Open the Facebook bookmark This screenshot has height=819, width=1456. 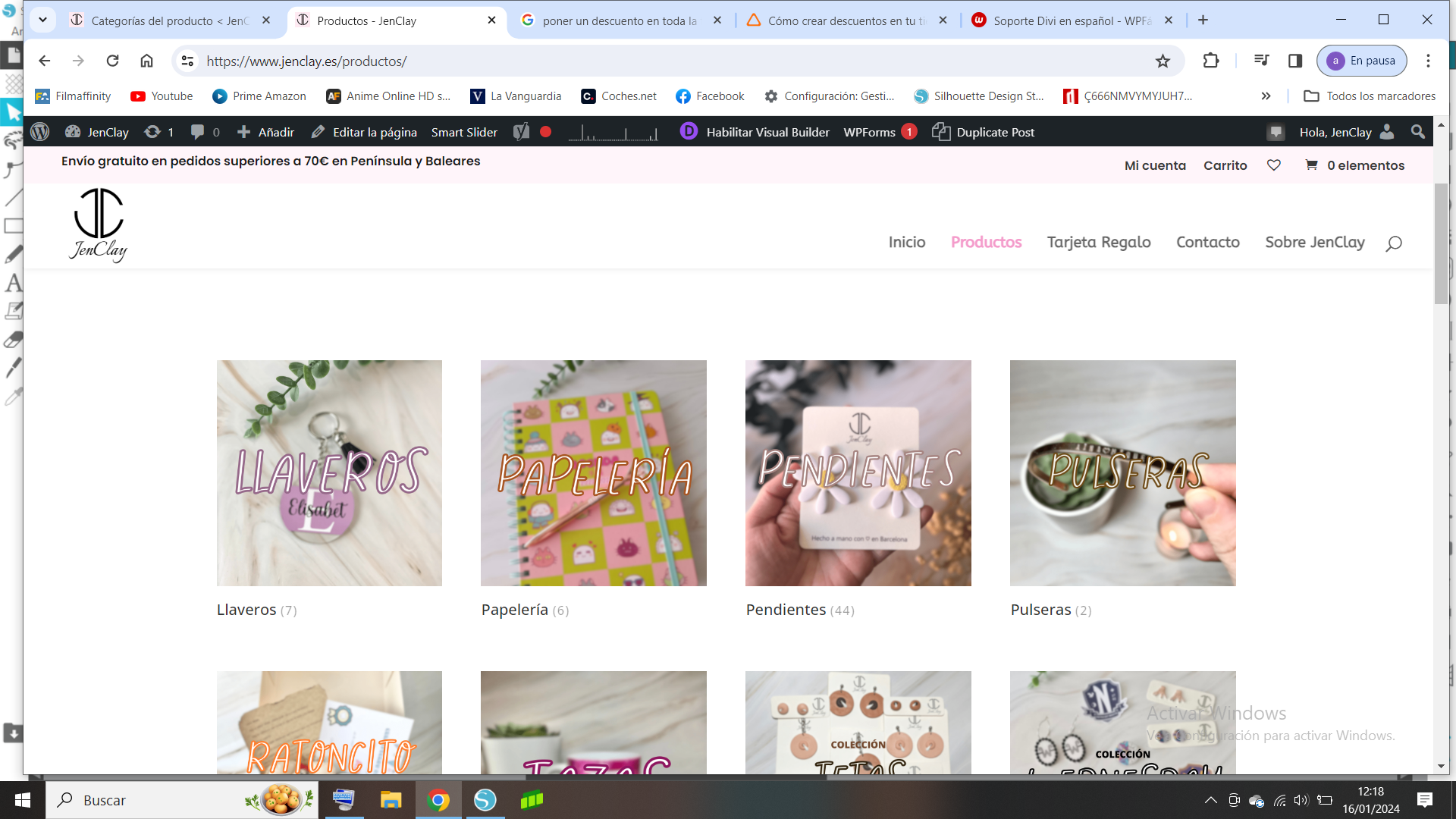[x=710, y=96]
